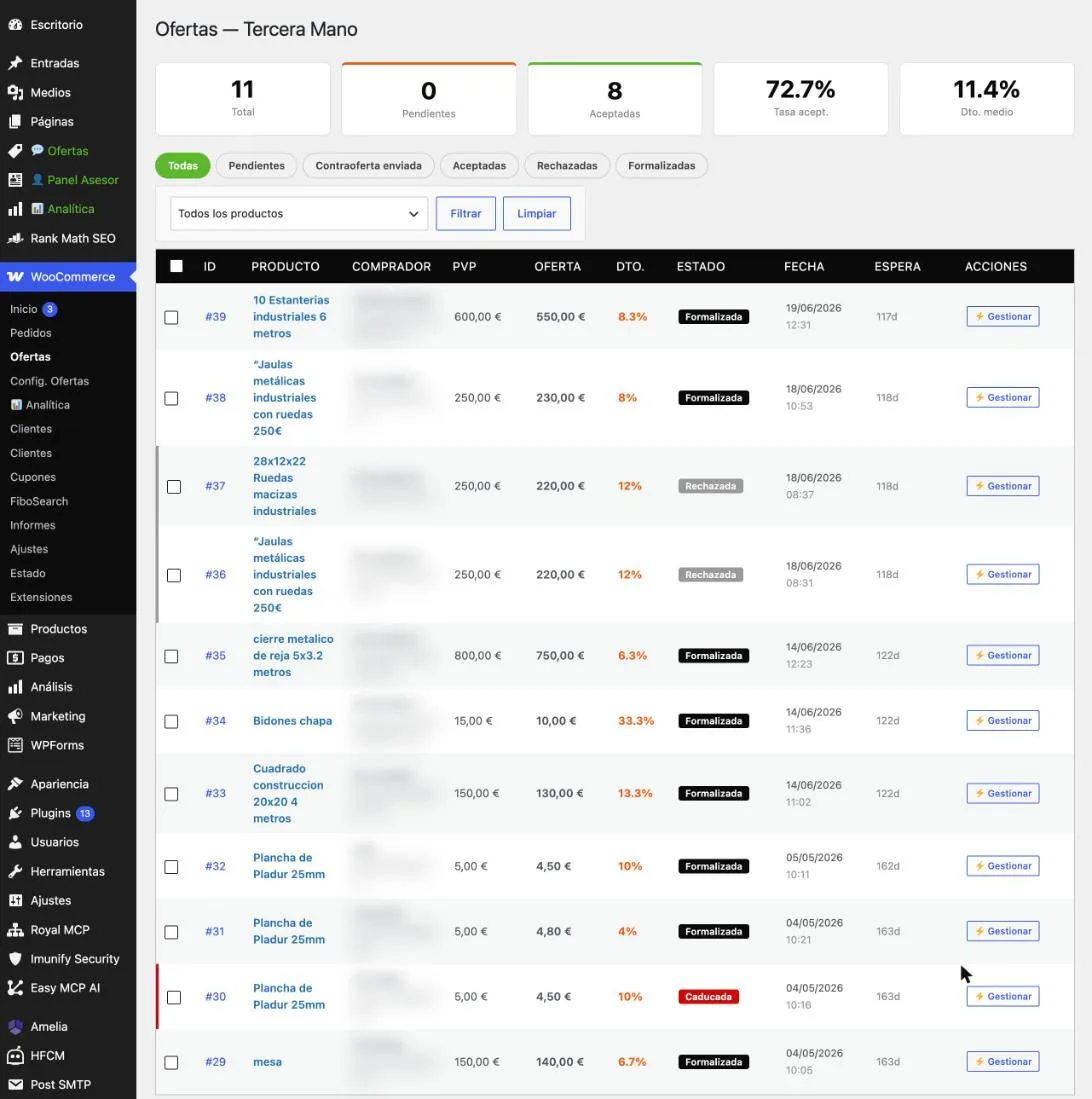This screenshot has width=1092, height=1099.
Task: Click the WPForms icon
Action: click(x=15, y=745)
